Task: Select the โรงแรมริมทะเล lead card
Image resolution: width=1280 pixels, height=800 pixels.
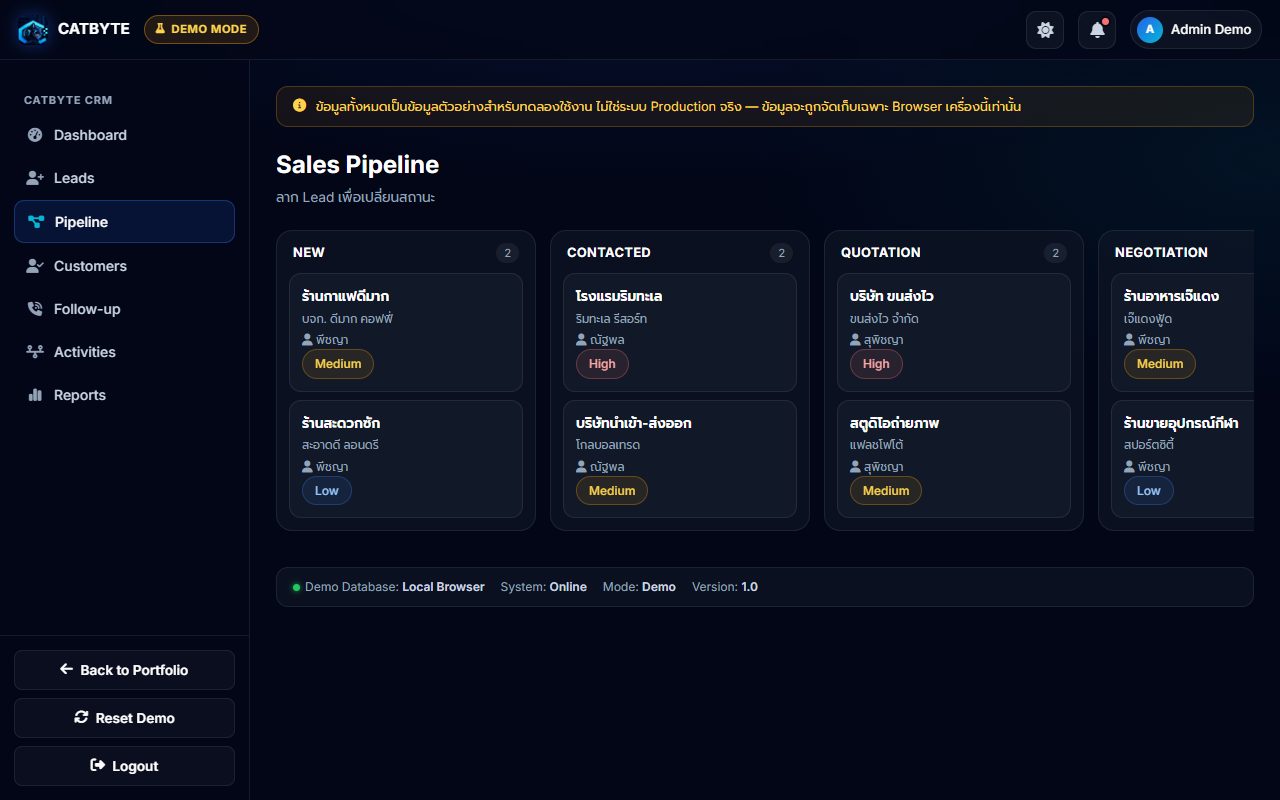Action: point(680,332)
